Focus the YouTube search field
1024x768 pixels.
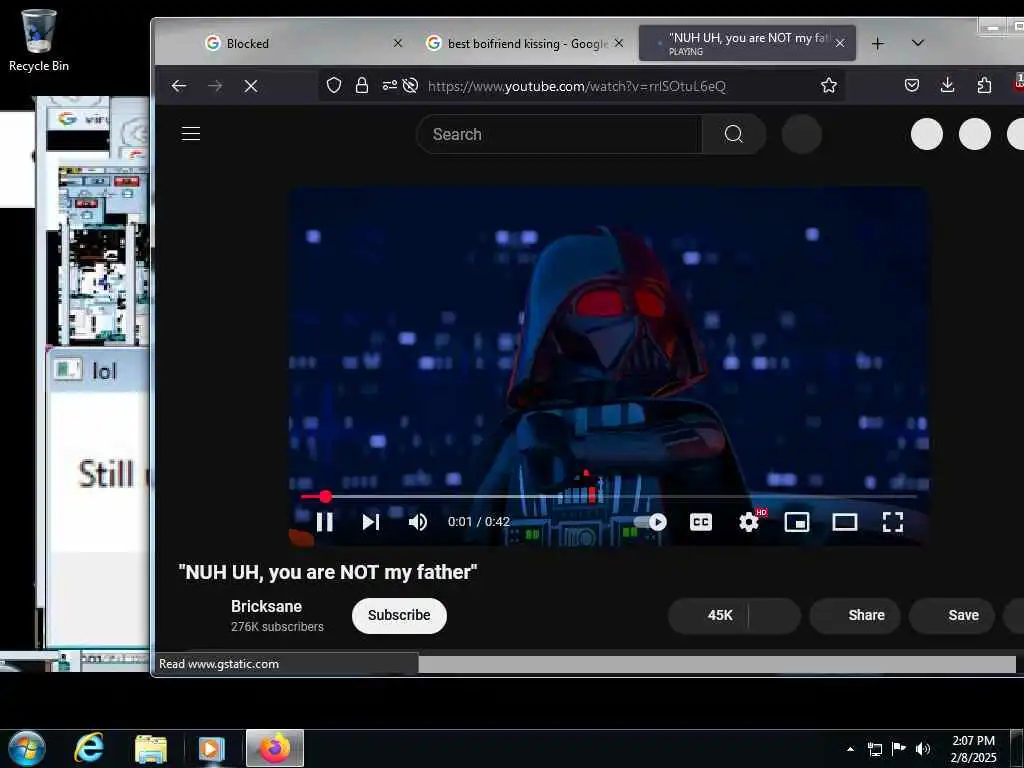pos(559,134)
